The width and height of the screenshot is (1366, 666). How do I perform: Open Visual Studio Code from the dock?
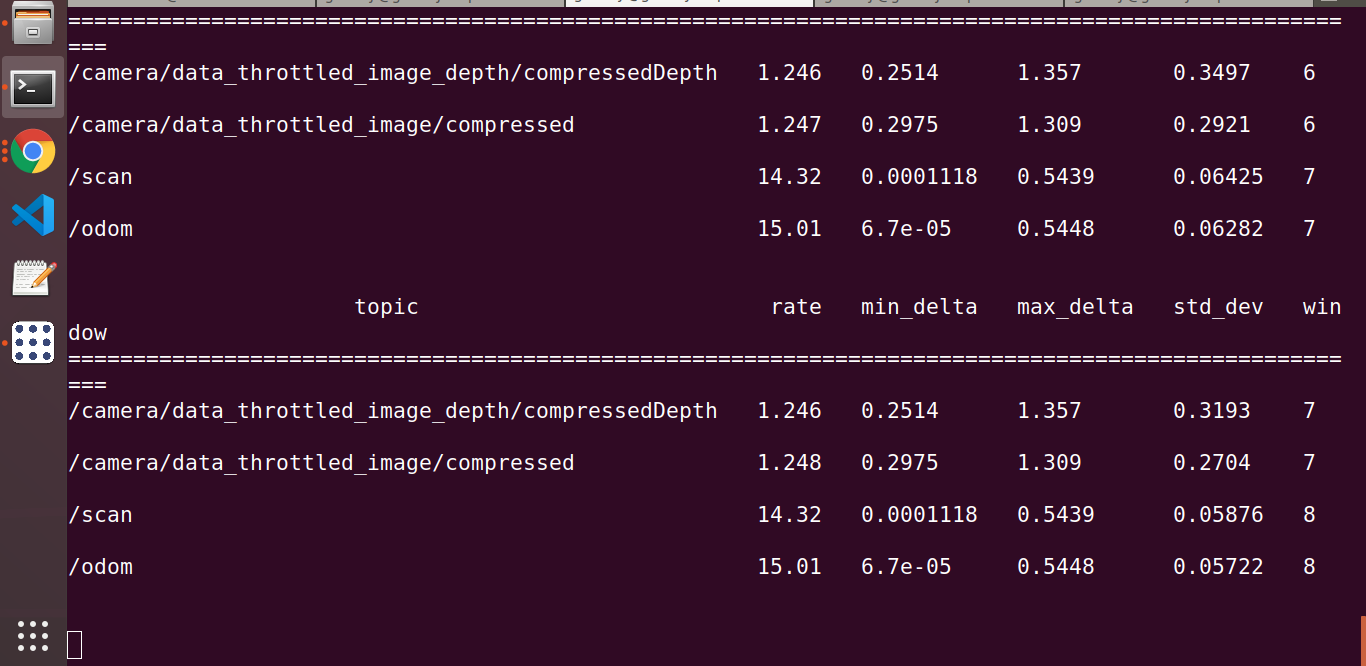33,215
